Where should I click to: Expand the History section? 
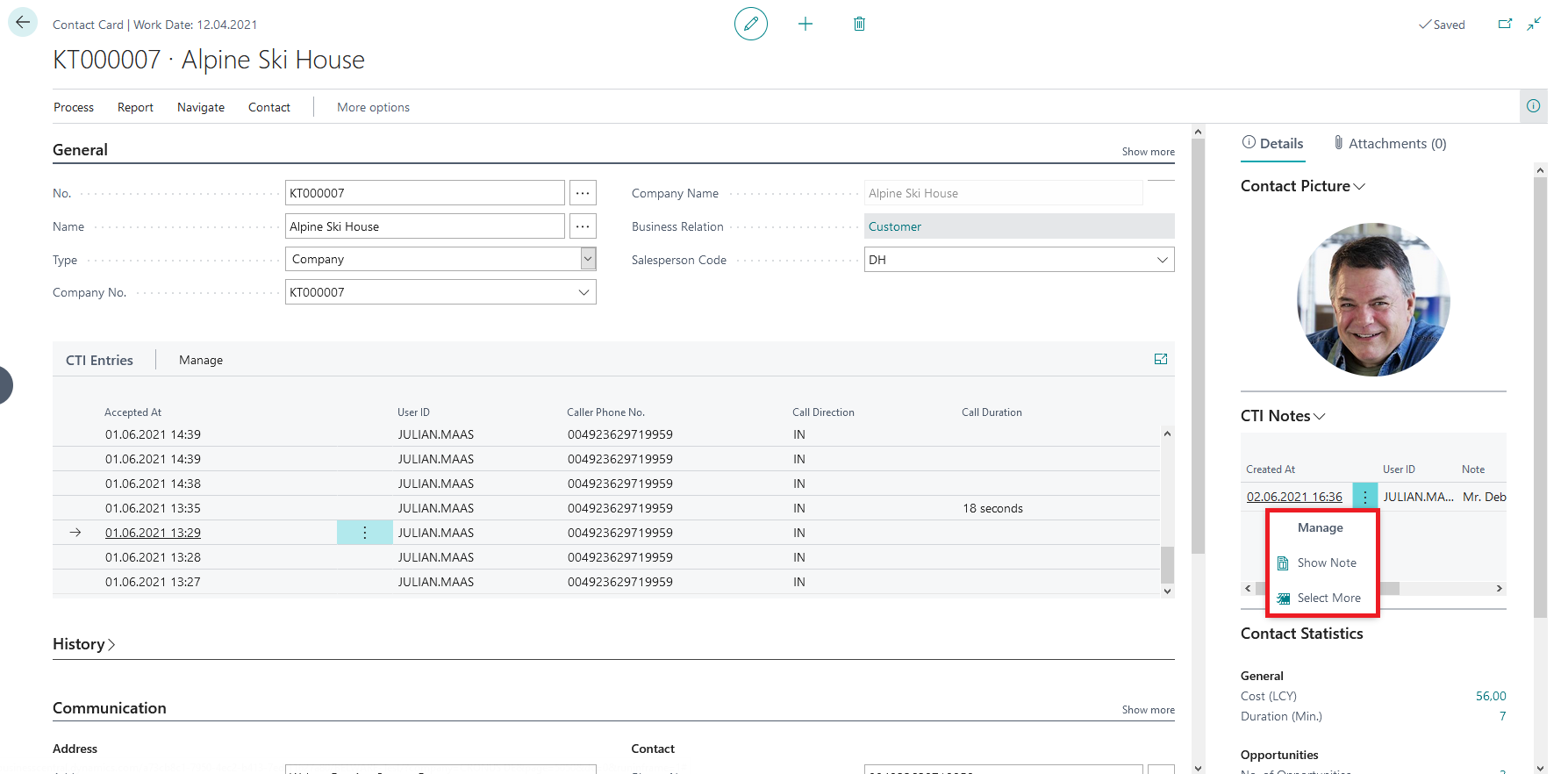(84, 644)
